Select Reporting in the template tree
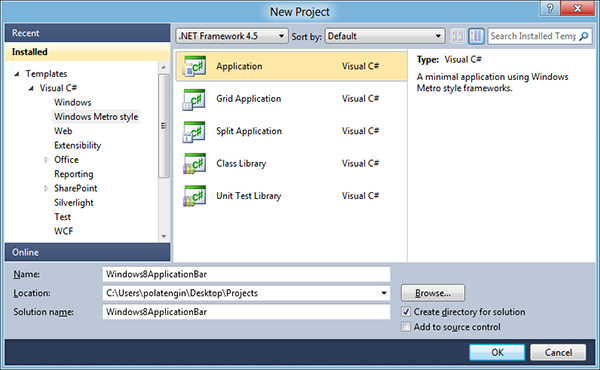Viewport: 600px width, 370px height. (x=74, y=174)
